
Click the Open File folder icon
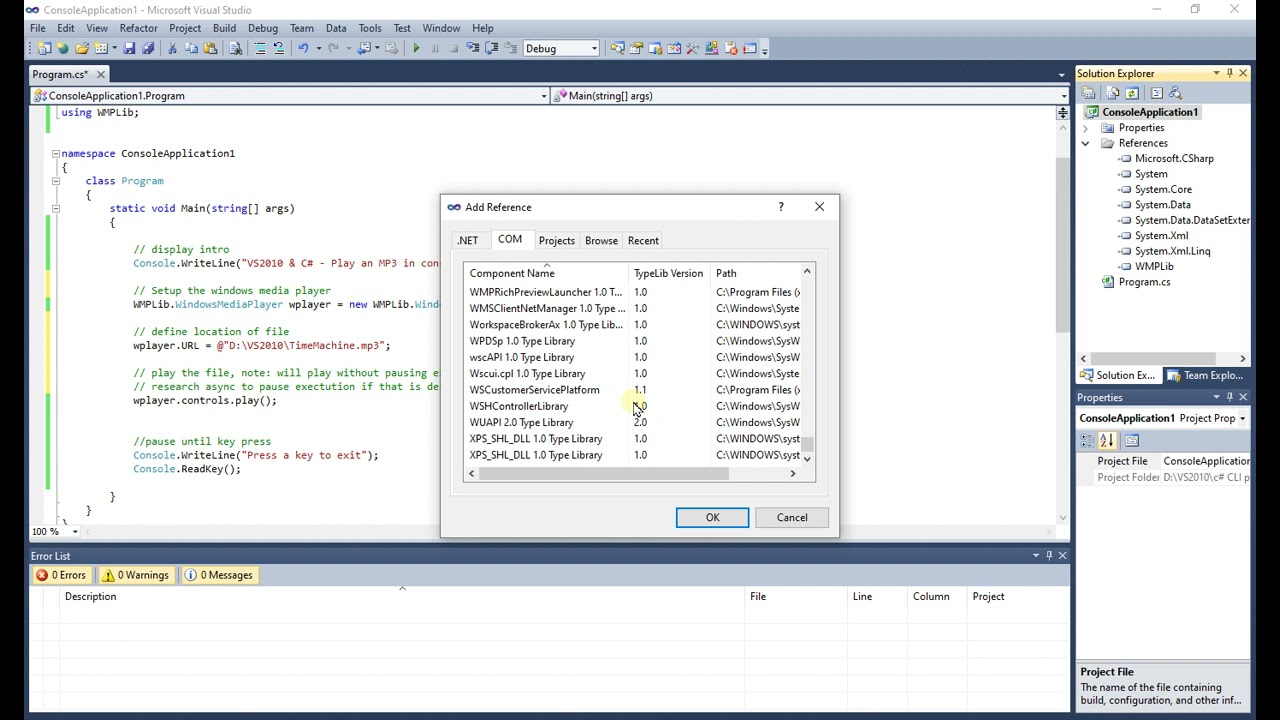[82, 48]
